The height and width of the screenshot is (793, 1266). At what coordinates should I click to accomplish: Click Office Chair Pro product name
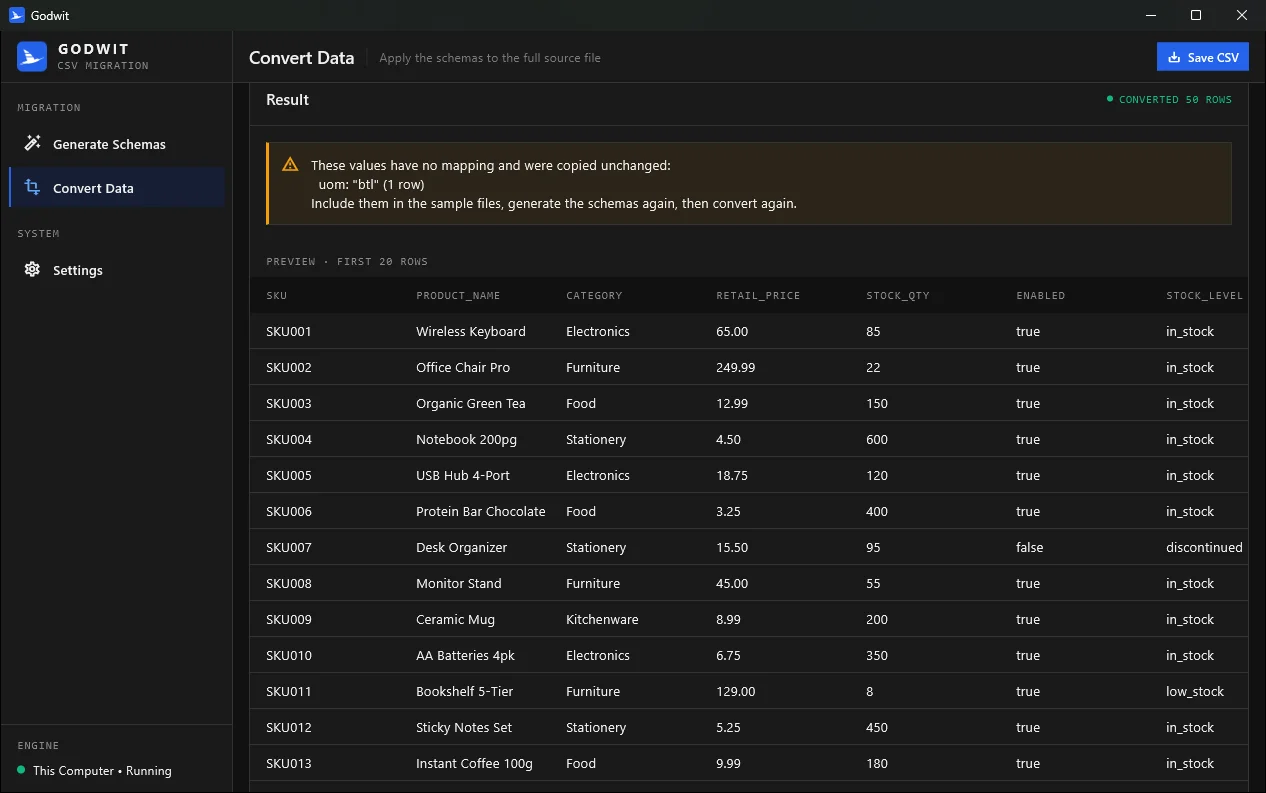[463, 367]
